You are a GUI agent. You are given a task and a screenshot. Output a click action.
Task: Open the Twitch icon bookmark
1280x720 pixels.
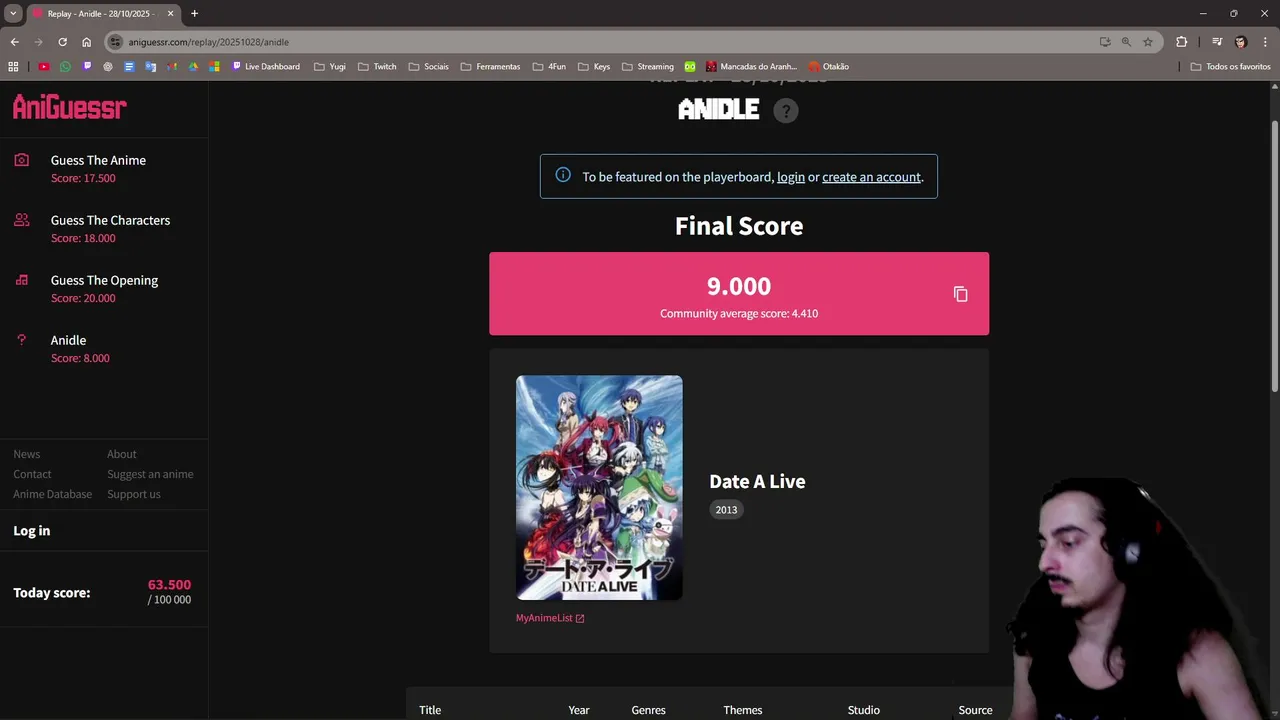pyautogui.click(x=87, y=67)
